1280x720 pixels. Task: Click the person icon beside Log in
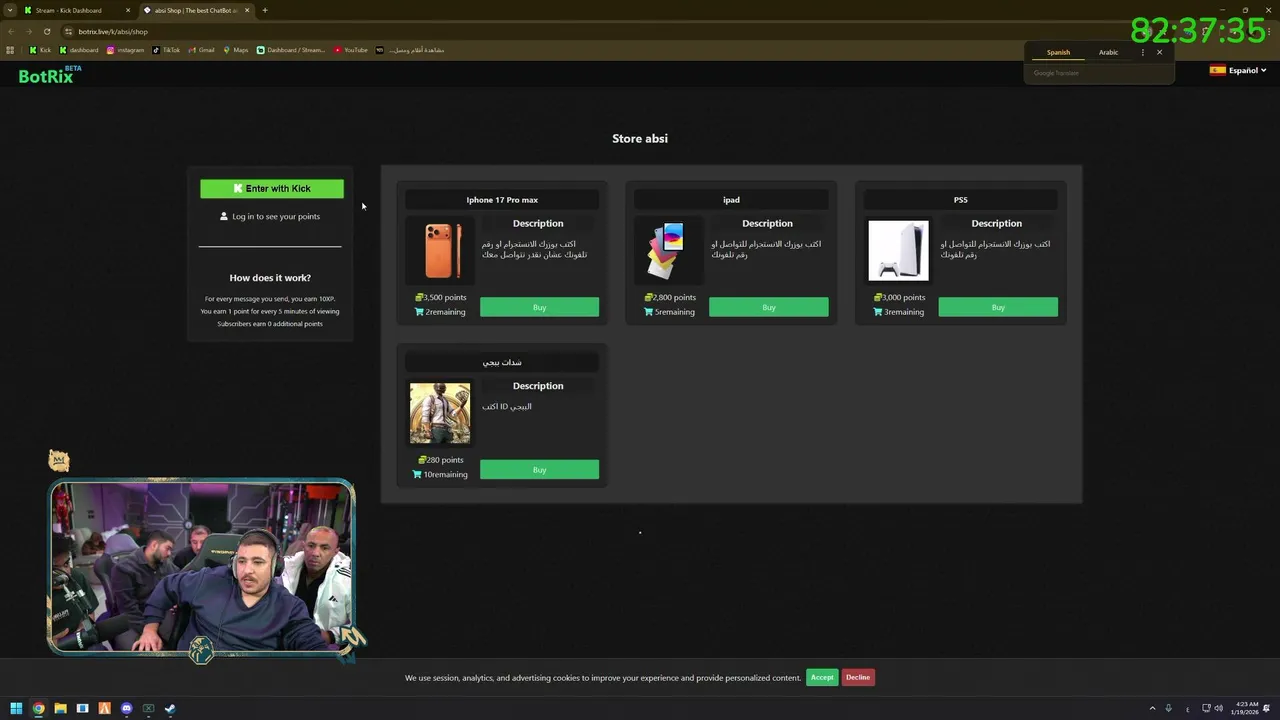coord(224,216)
